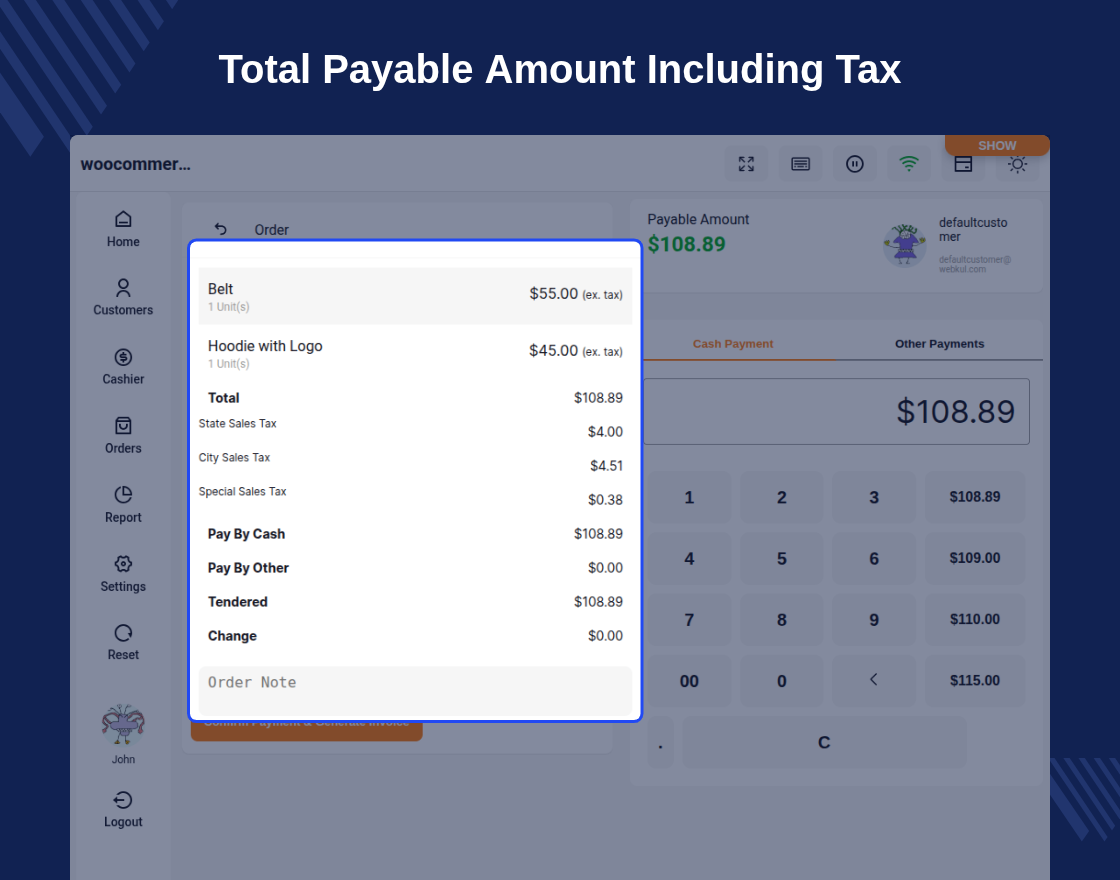
Task: Select the Belt order line
Action: coord(415,296)
